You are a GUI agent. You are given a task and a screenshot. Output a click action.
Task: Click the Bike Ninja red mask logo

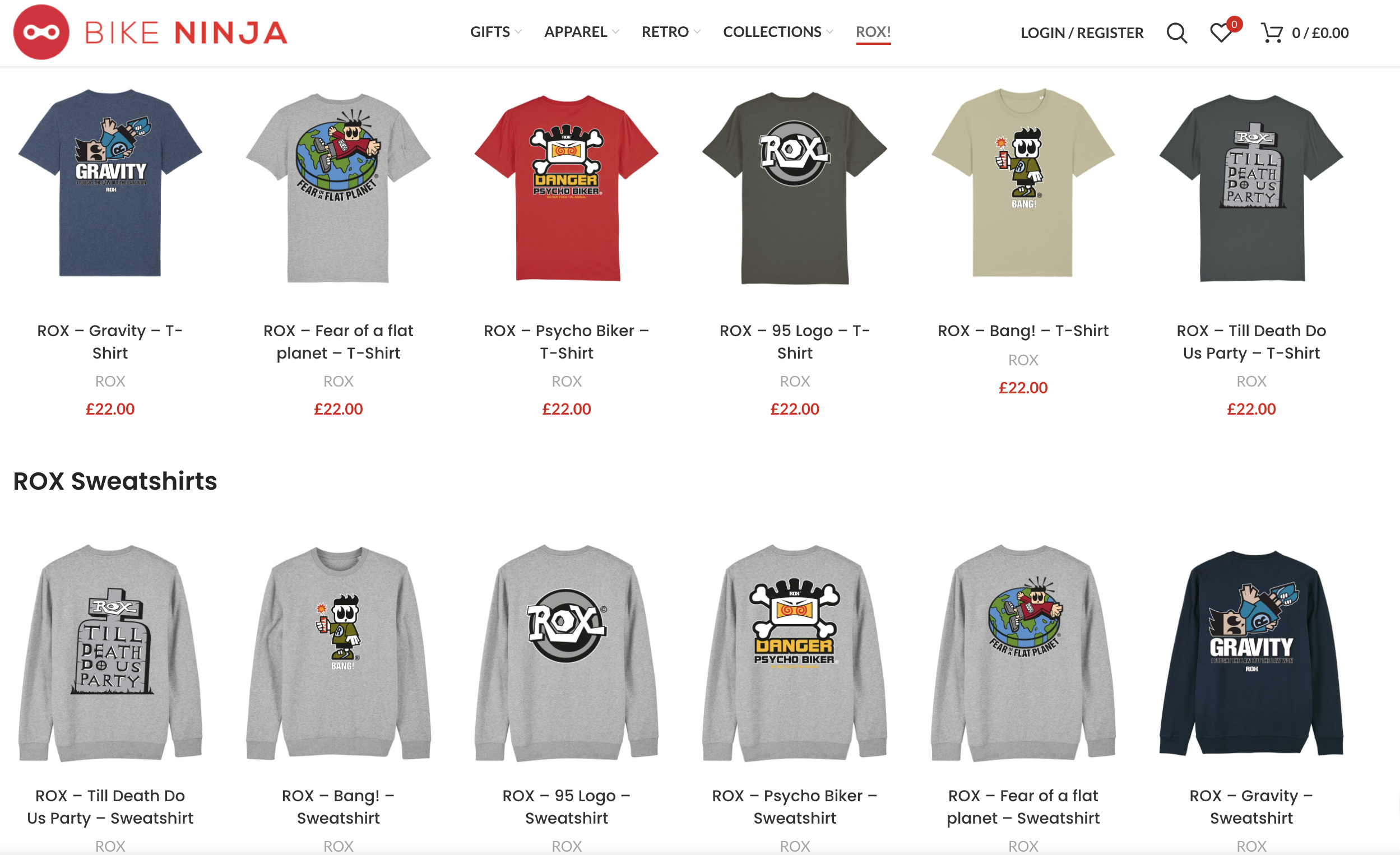click(41, 32)
